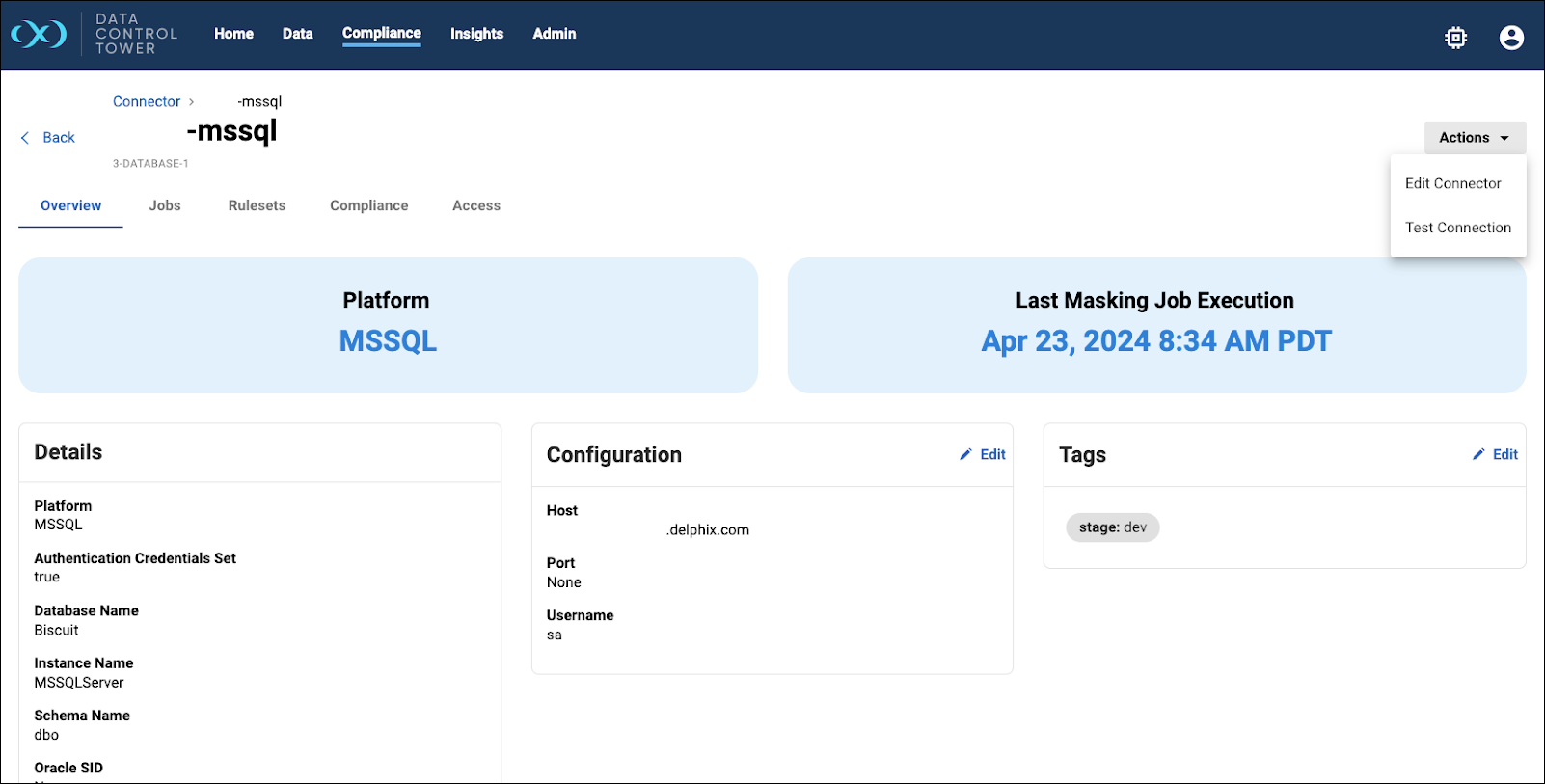The width and height of the screenshot is (1545, 784).
Task: Click the pencil icon in Configuration panel
Action: [965, 454]
